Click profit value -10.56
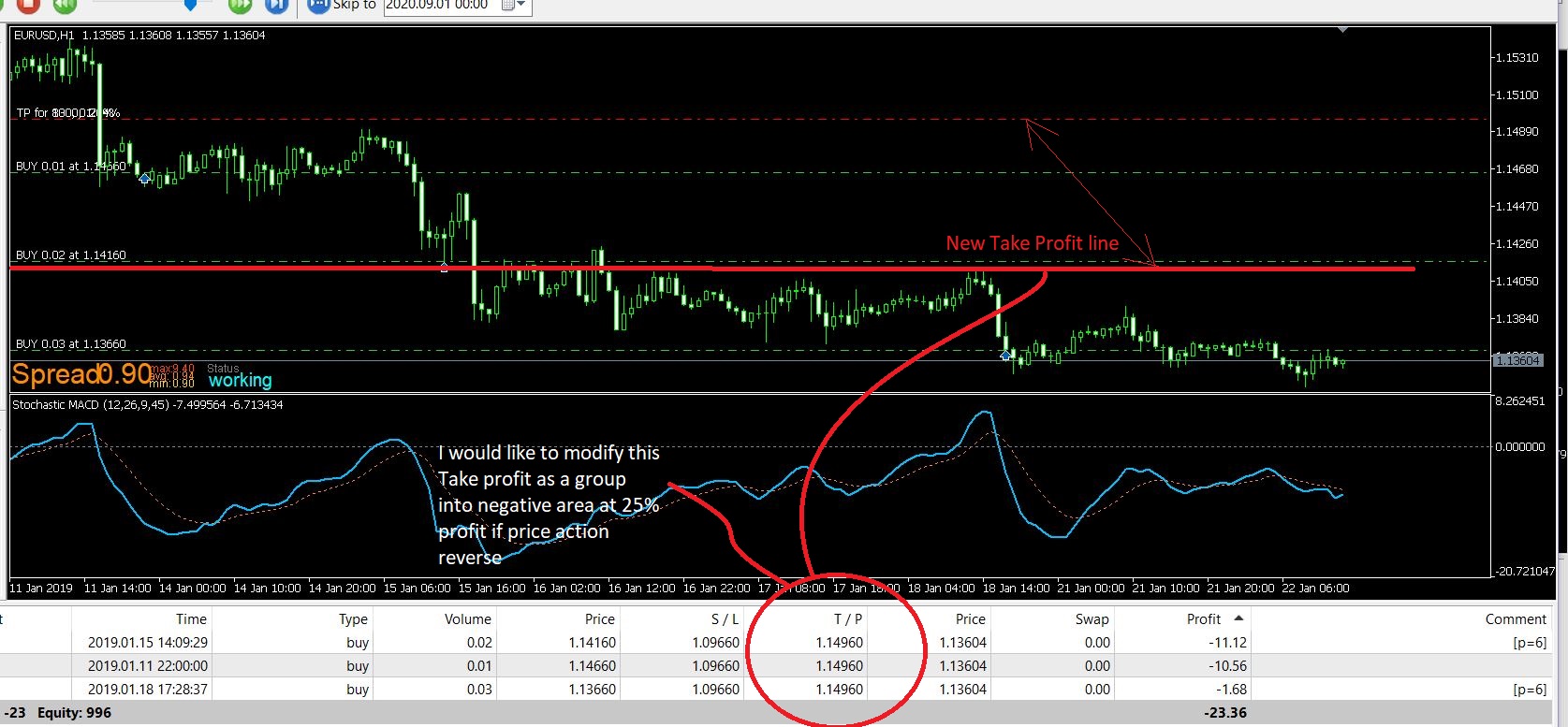The width and height of the screenshot is (1568, 727). click(1228, 666)
